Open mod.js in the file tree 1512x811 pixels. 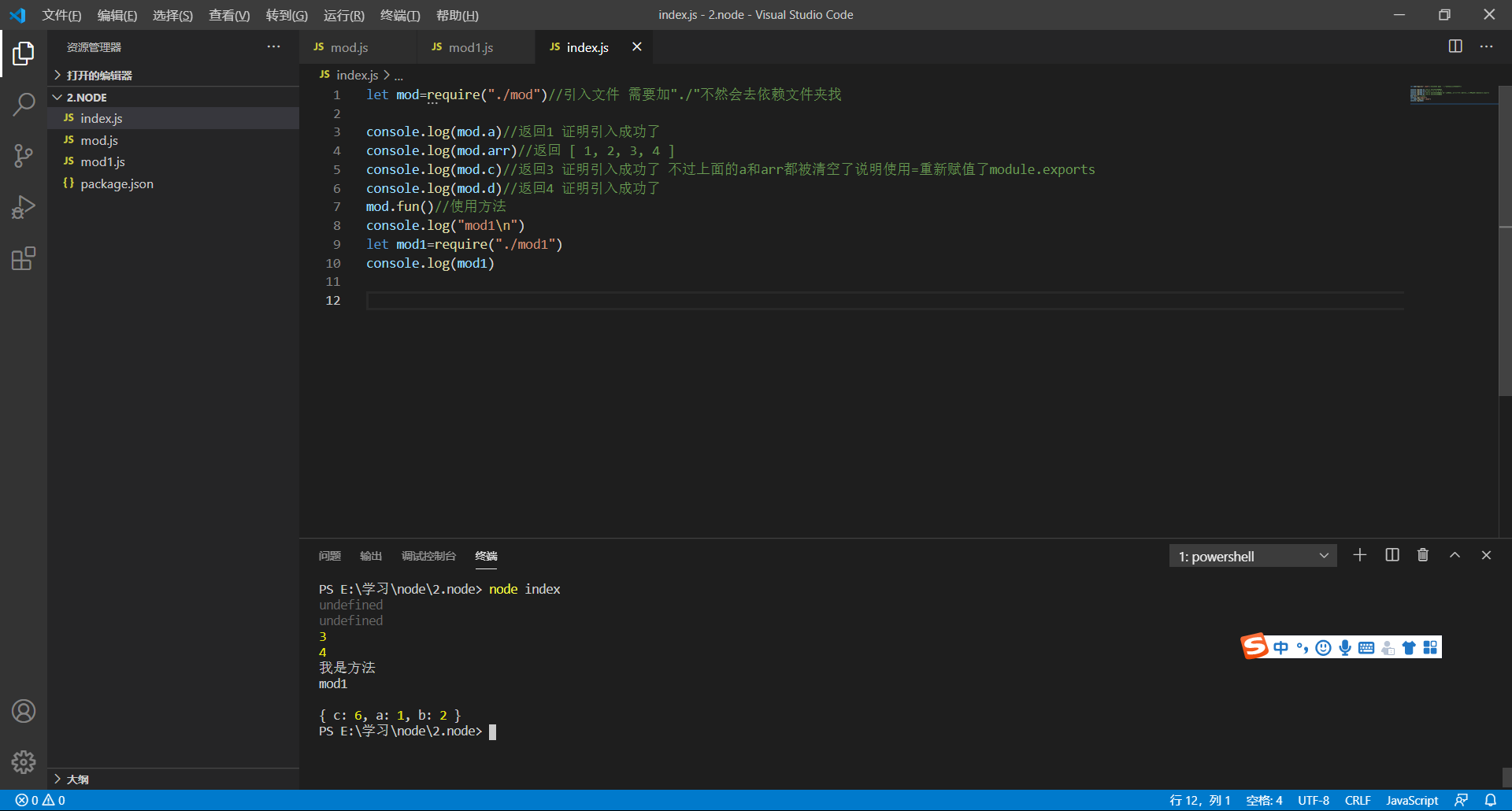coord(173,140)
